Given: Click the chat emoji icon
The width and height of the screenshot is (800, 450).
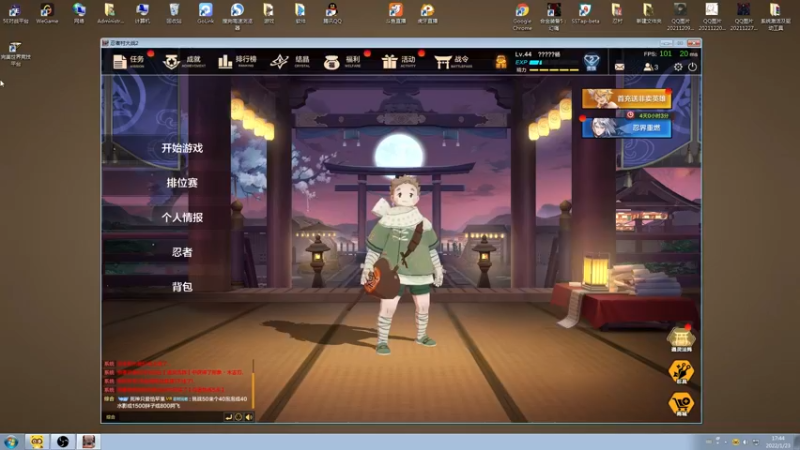Looking at the screenshot, I should (238, 417).
